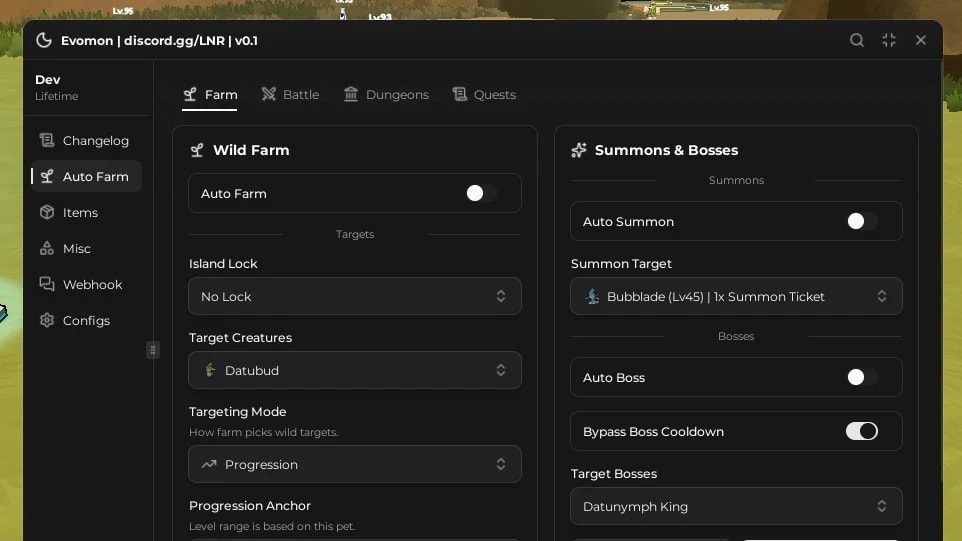Open the Target Creatures Datubud dropdown

click(x=355, y=370)
